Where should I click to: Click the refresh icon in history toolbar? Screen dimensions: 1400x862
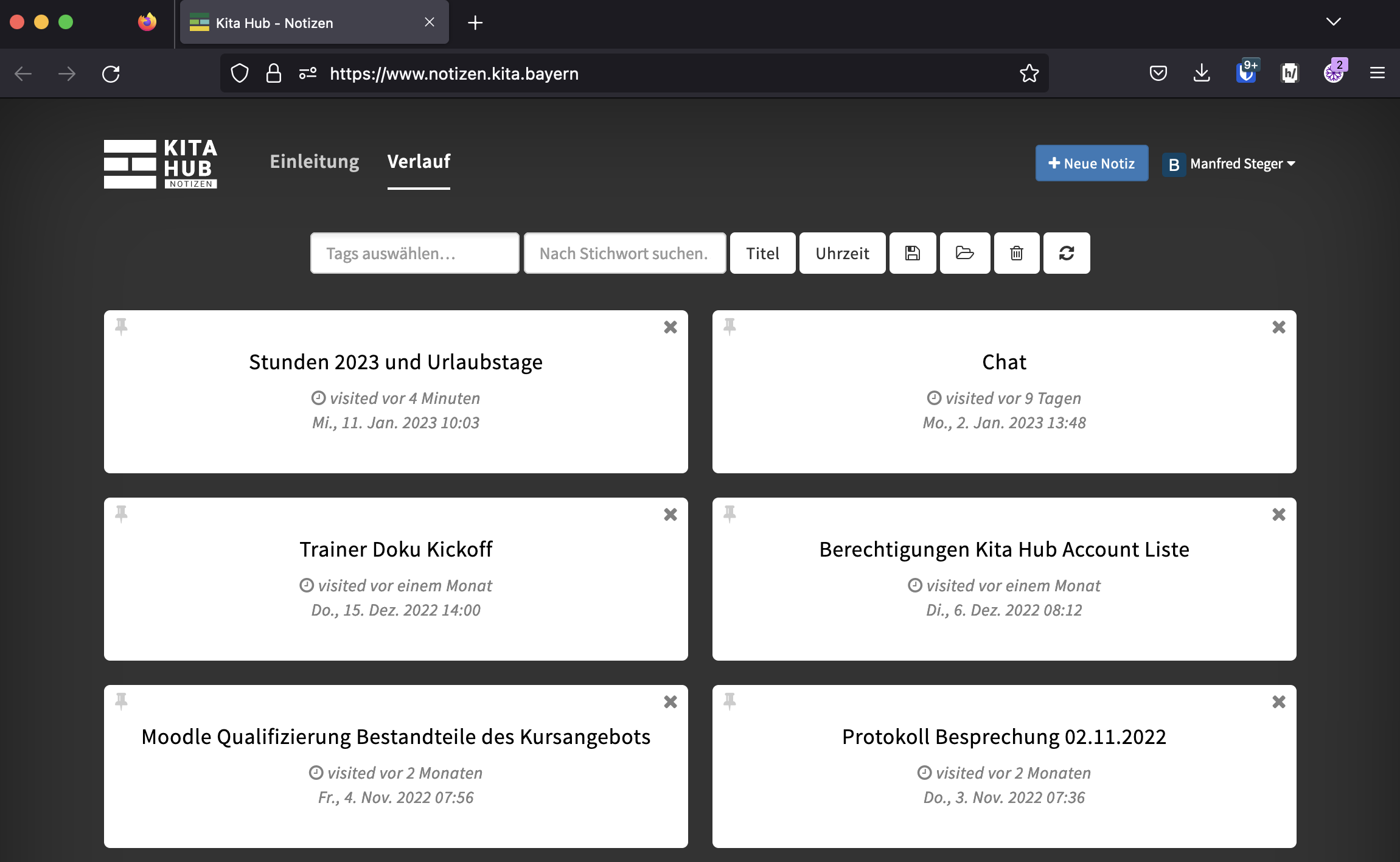1066,253
